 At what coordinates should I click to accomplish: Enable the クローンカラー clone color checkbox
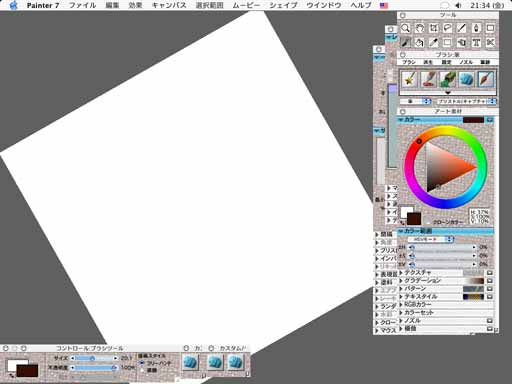428,222
